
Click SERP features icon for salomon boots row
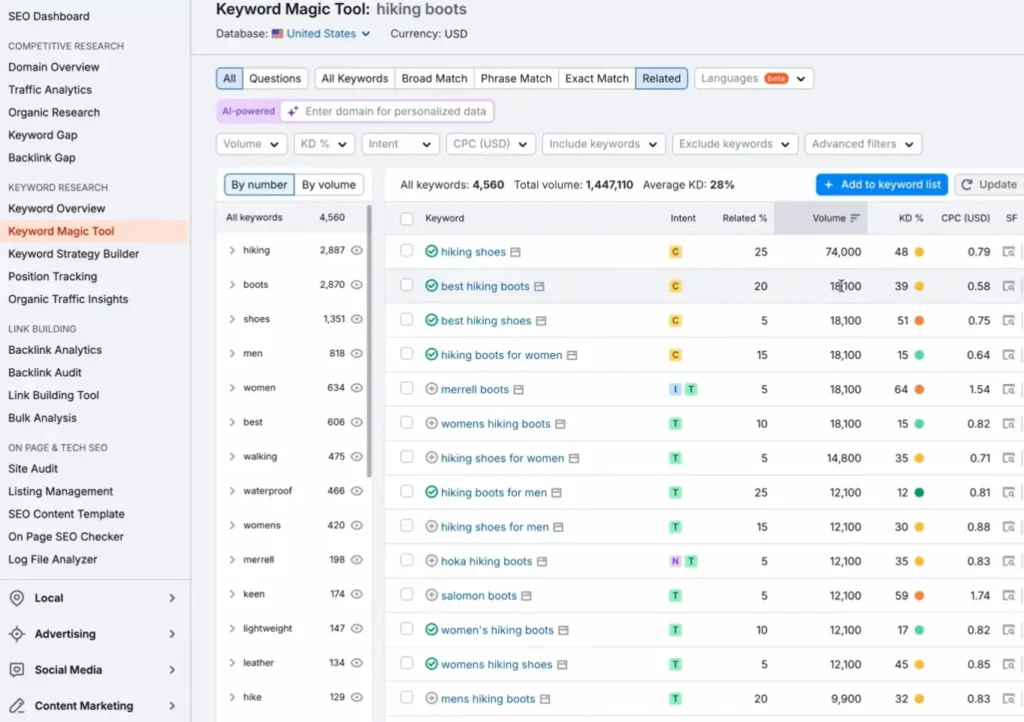click(1009, 596)
